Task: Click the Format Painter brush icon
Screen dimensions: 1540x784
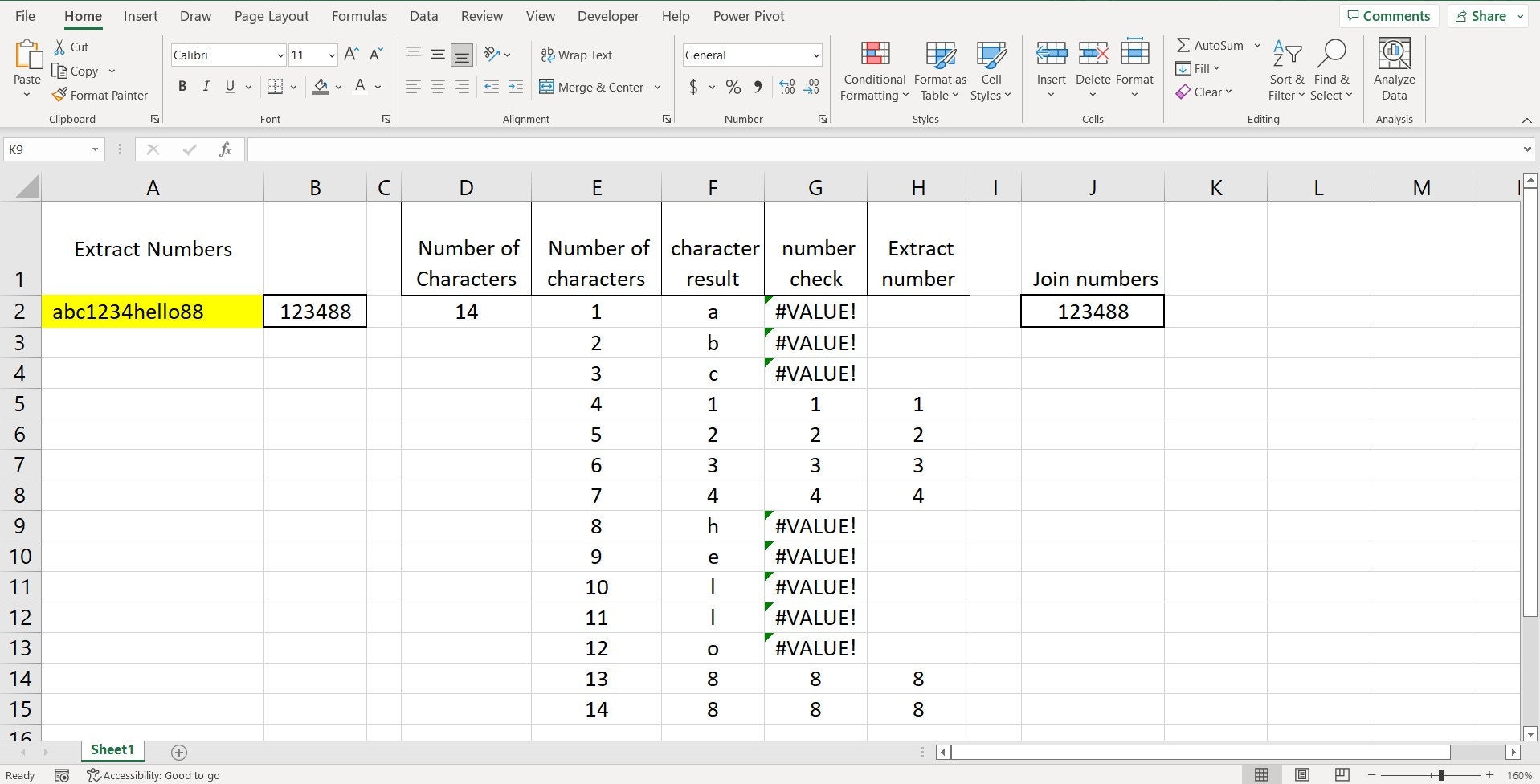Action: click(x=59, y=95)
